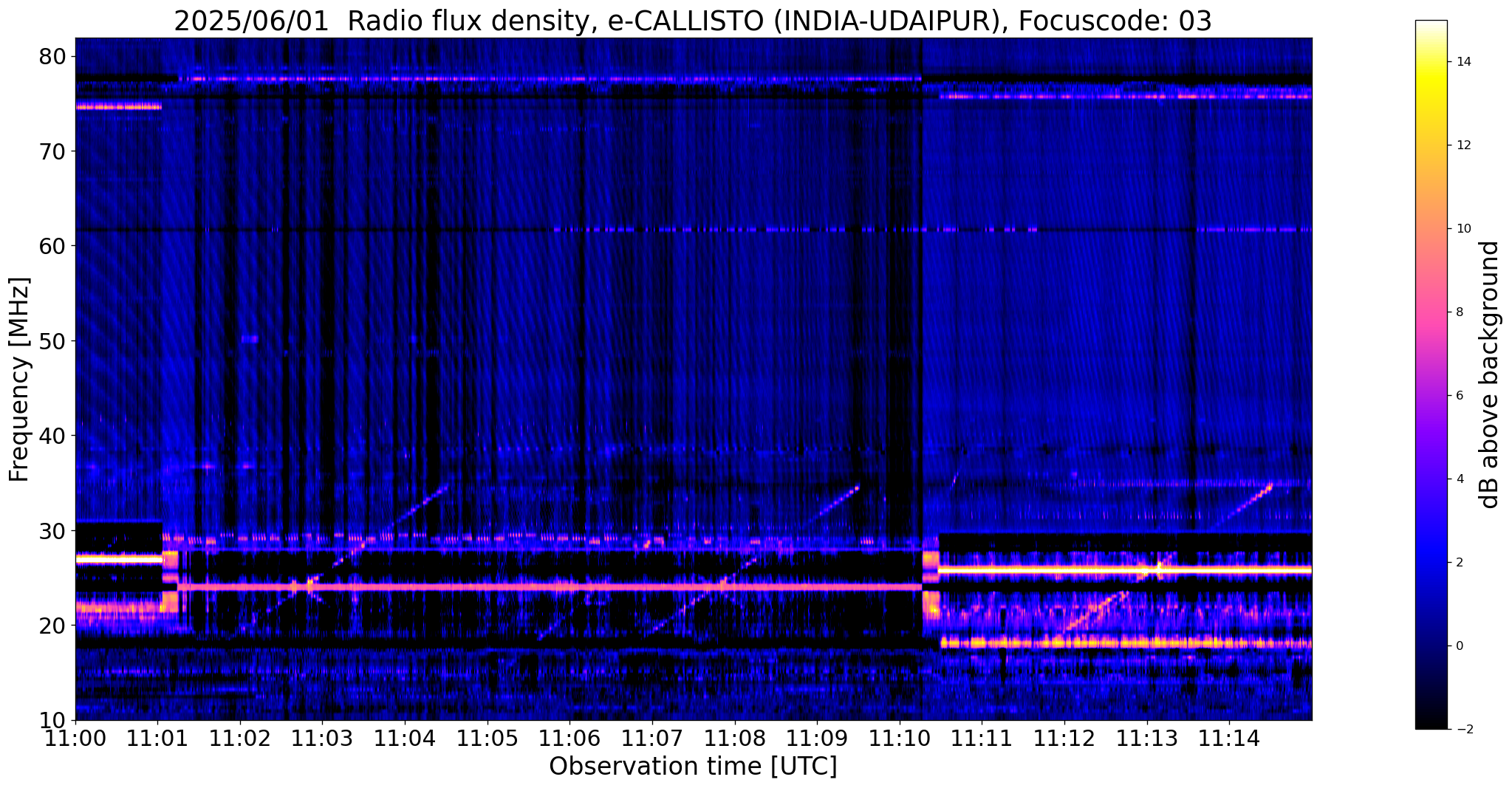Click the plot title mentioning INDIA-UDAIPUR
1512x788 pixels.
693,21
